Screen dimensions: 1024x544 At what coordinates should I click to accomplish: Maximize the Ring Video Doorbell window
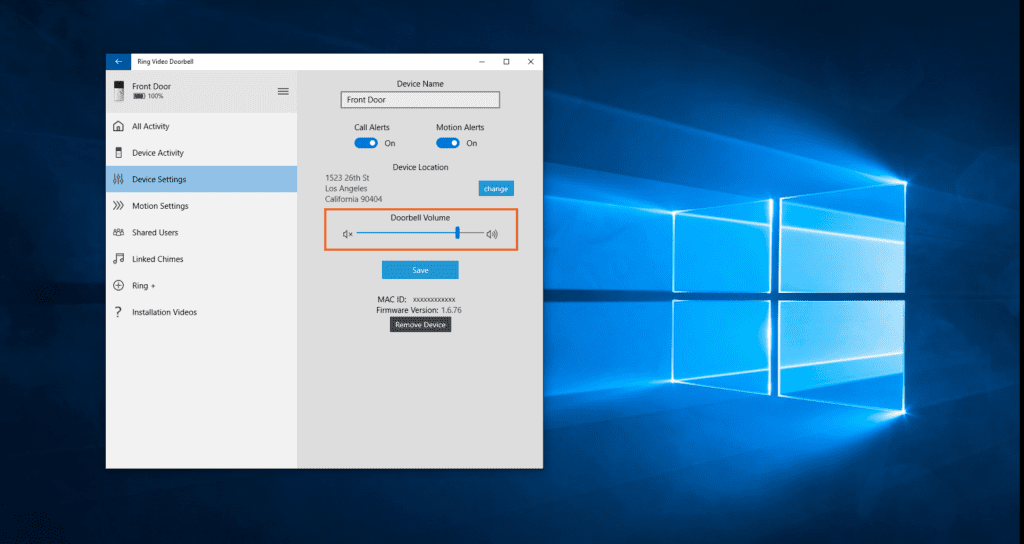point(506,61)
